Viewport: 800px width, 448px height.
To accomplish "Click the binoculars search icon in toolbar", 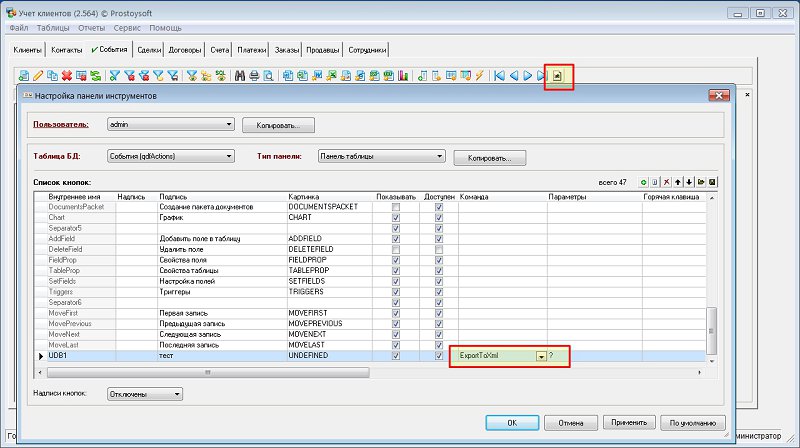I will pyautogui.click(x=240, y=76).
